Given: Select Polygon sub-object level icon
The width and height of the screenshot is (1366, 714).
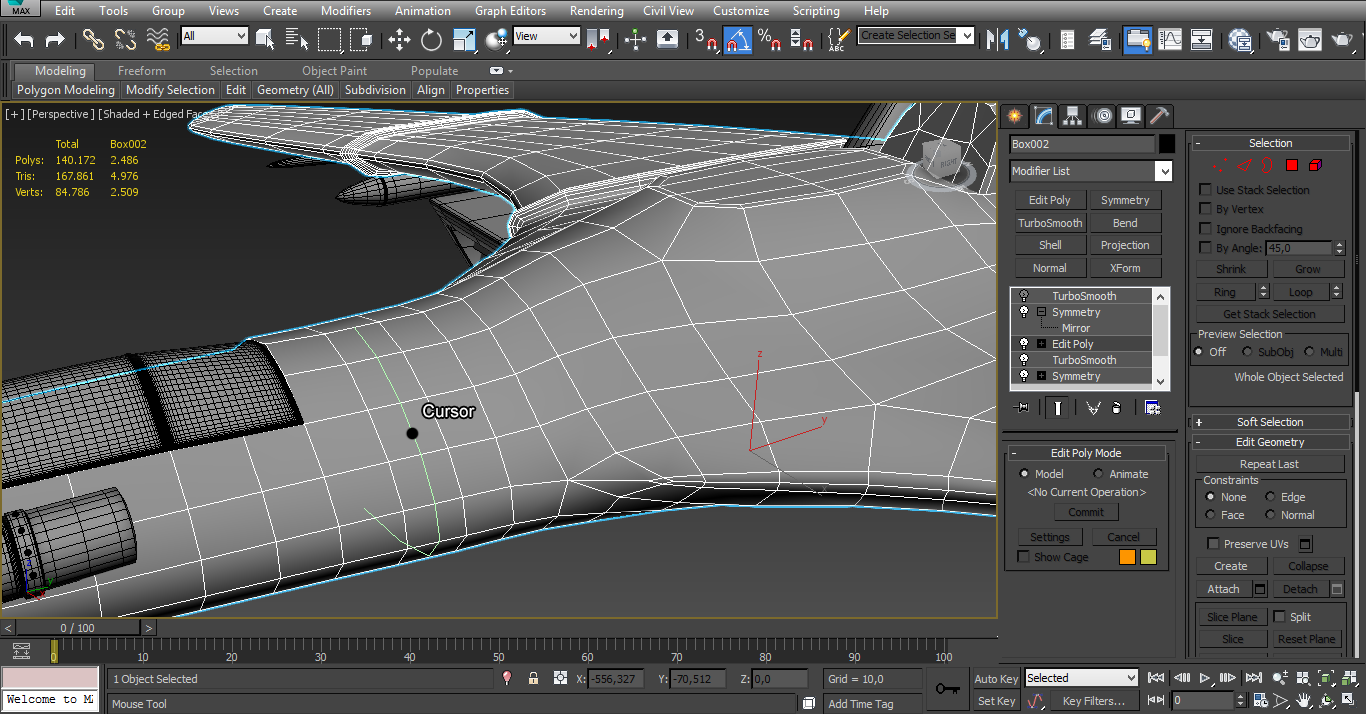Looking at the screenshot, I should (x=1291, y=165).
